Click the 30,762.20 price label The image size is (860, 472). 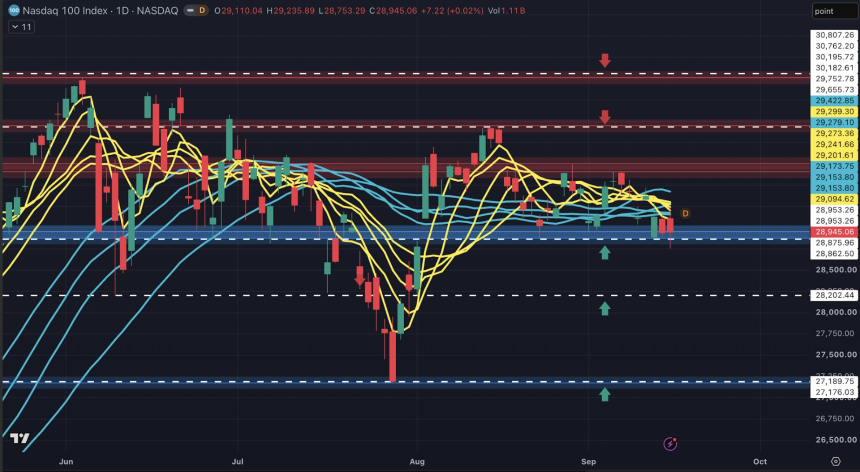pos(834,46)
